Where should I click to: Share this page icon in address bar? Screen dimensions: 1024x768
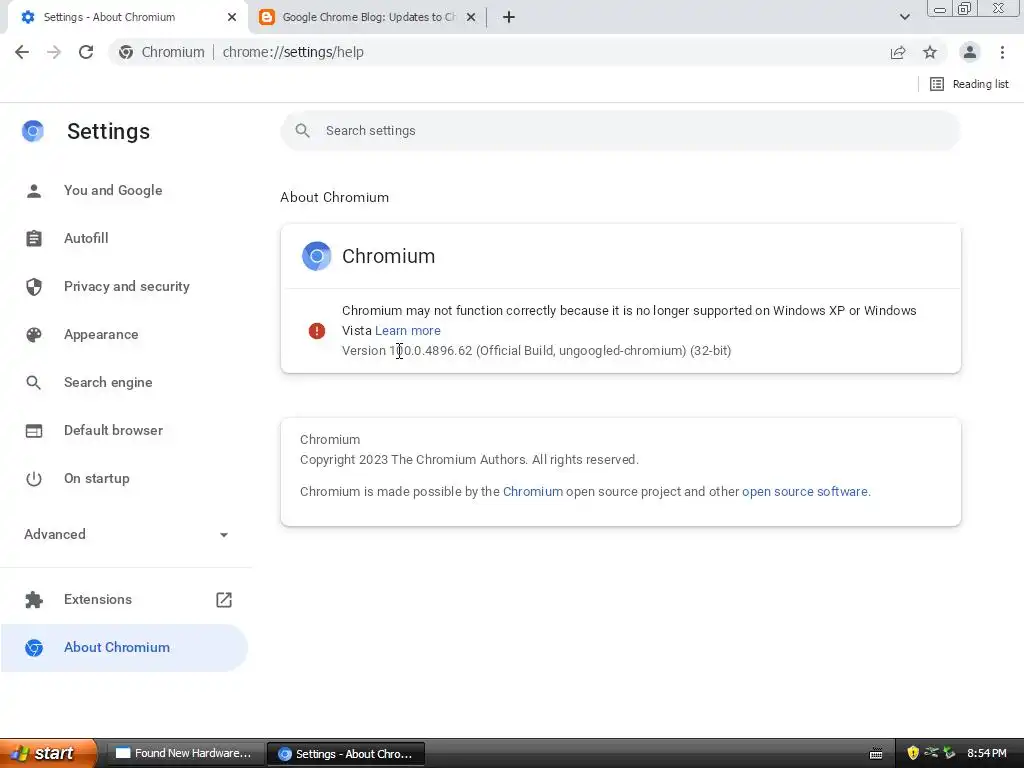[898, 52]
